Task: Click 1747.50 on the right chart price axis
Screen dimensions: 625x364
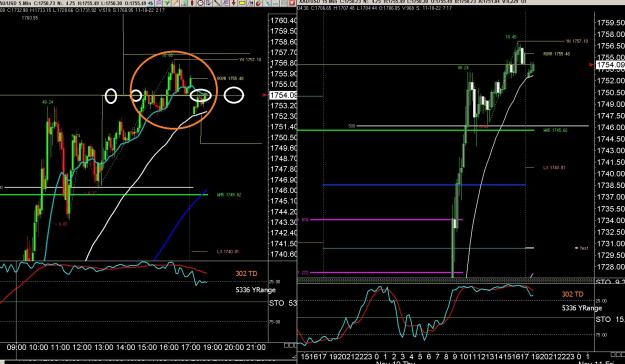Action: pyautogui.click(x=610, y=116)
